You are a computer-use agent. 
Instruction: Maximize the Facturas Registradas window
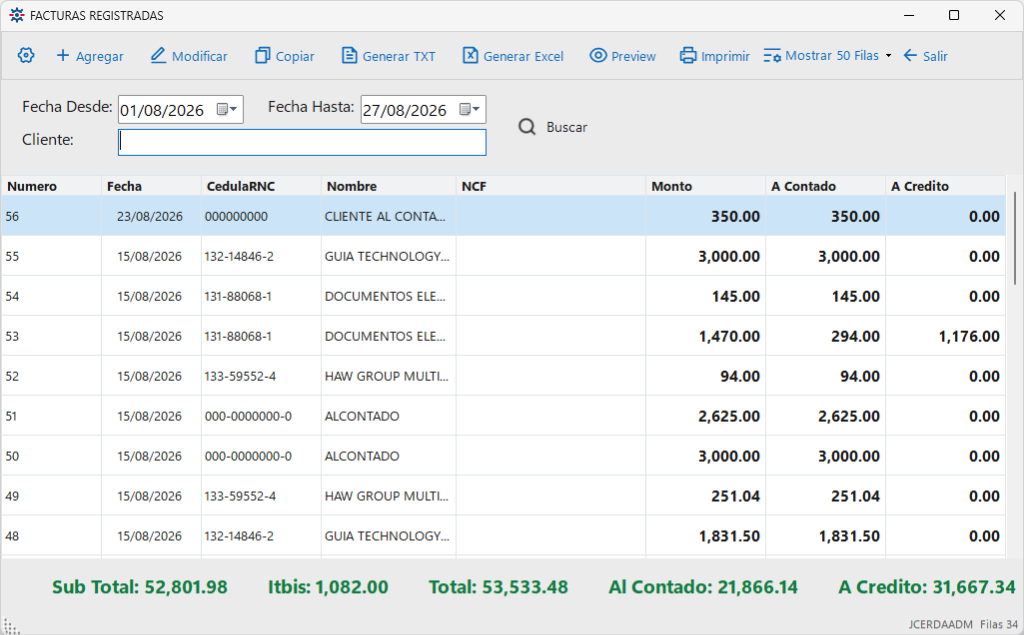click(x=954, y=15)
